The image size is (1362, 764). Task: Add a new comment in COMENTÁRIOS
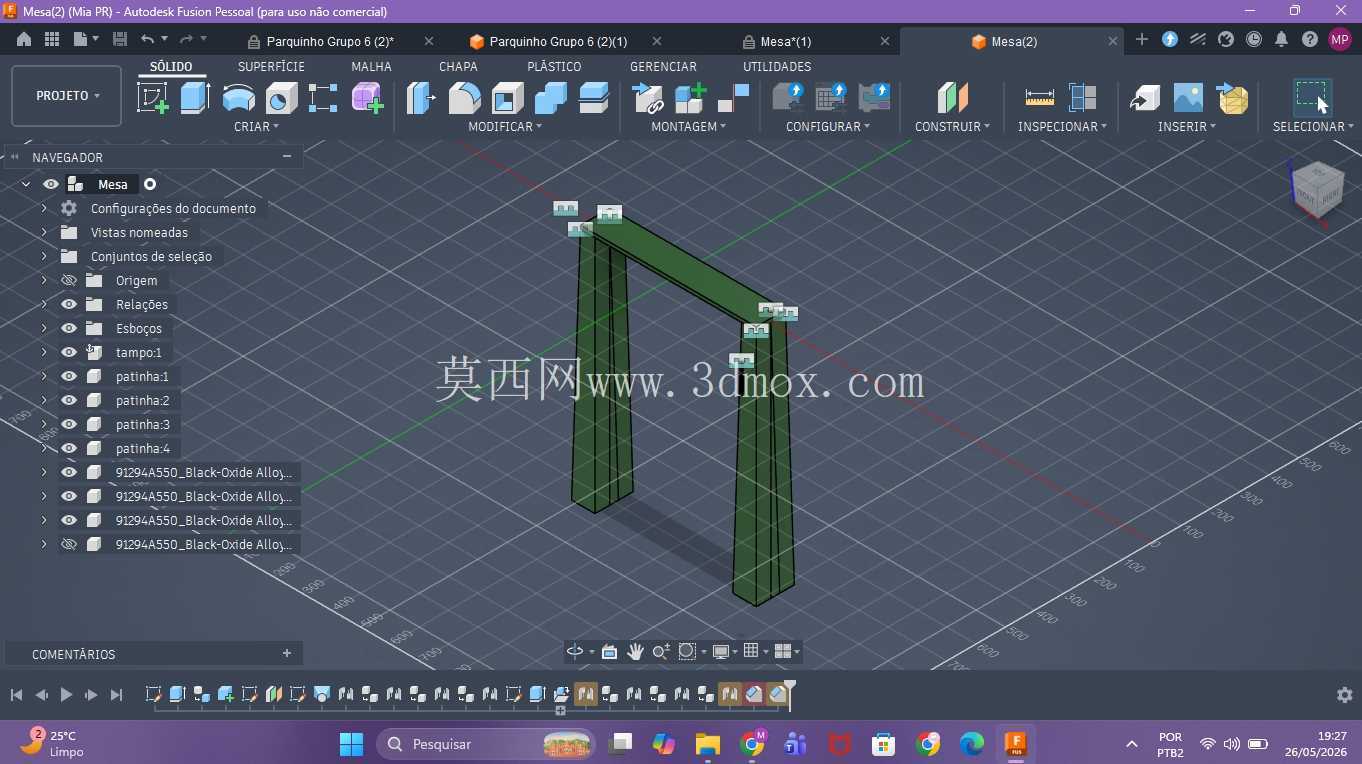click(x=287, y=653)
